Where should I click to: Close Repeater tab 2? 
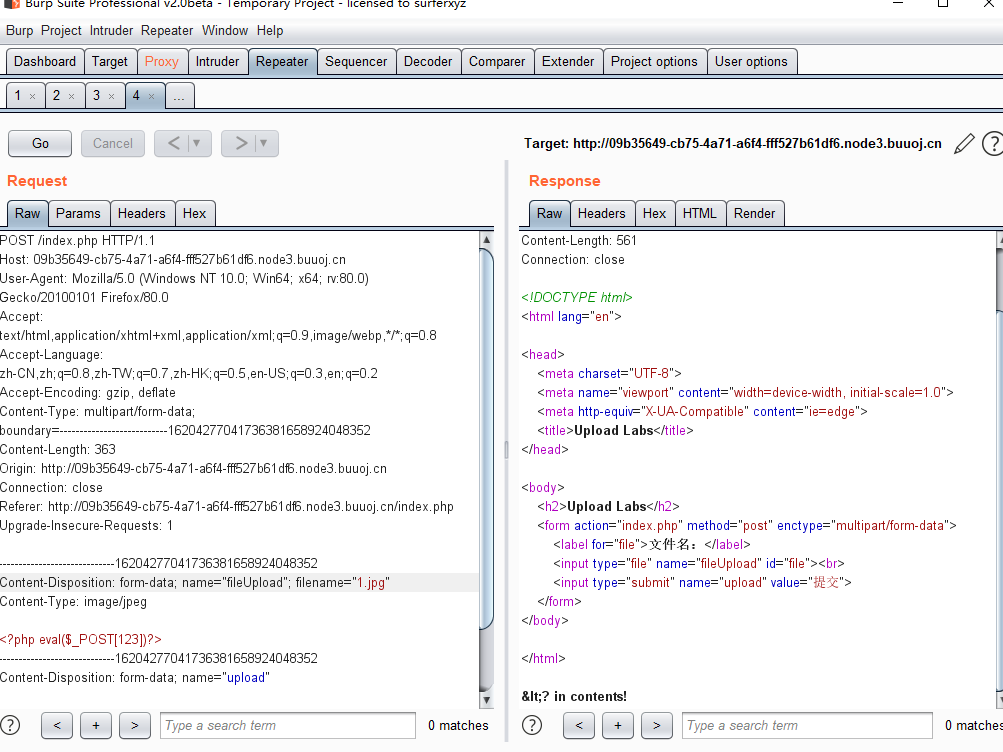pyautogui.click(x=72, y=97)
